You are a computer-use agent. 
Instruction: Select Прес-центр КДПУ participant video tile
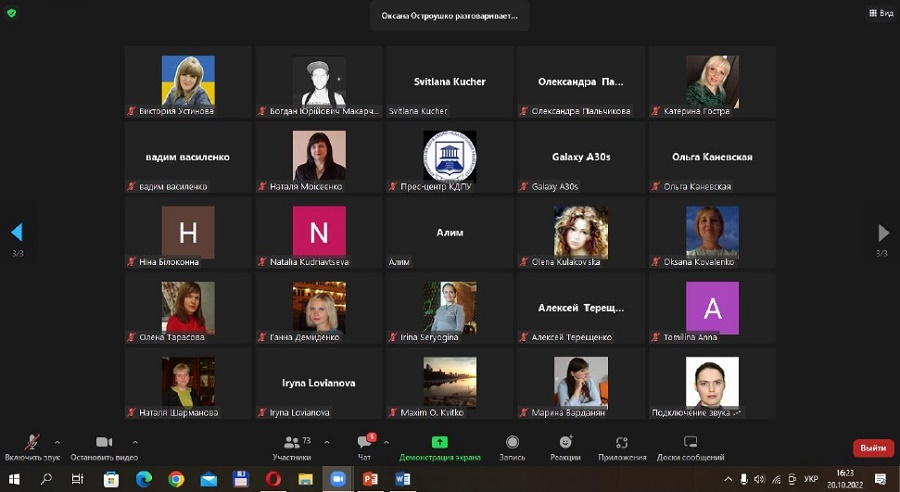[x=449, y=157]
